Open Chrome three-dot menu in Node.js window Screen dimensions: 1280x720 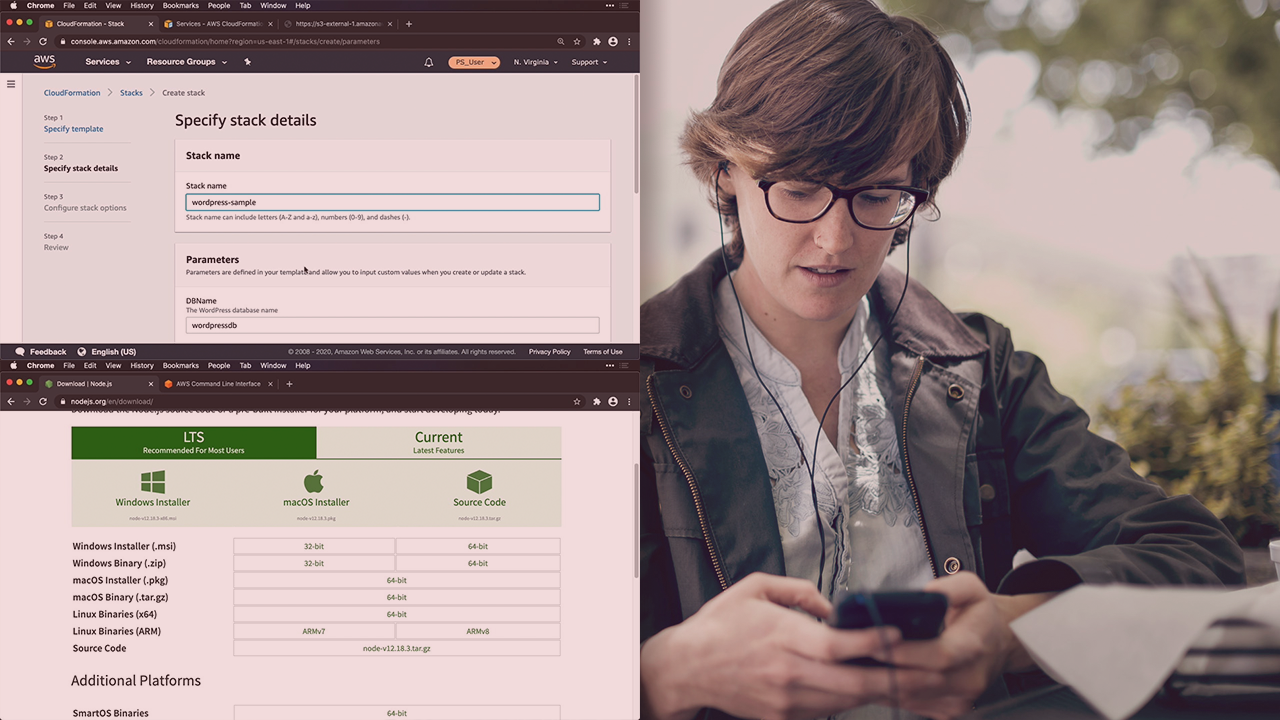pos(629,401)
